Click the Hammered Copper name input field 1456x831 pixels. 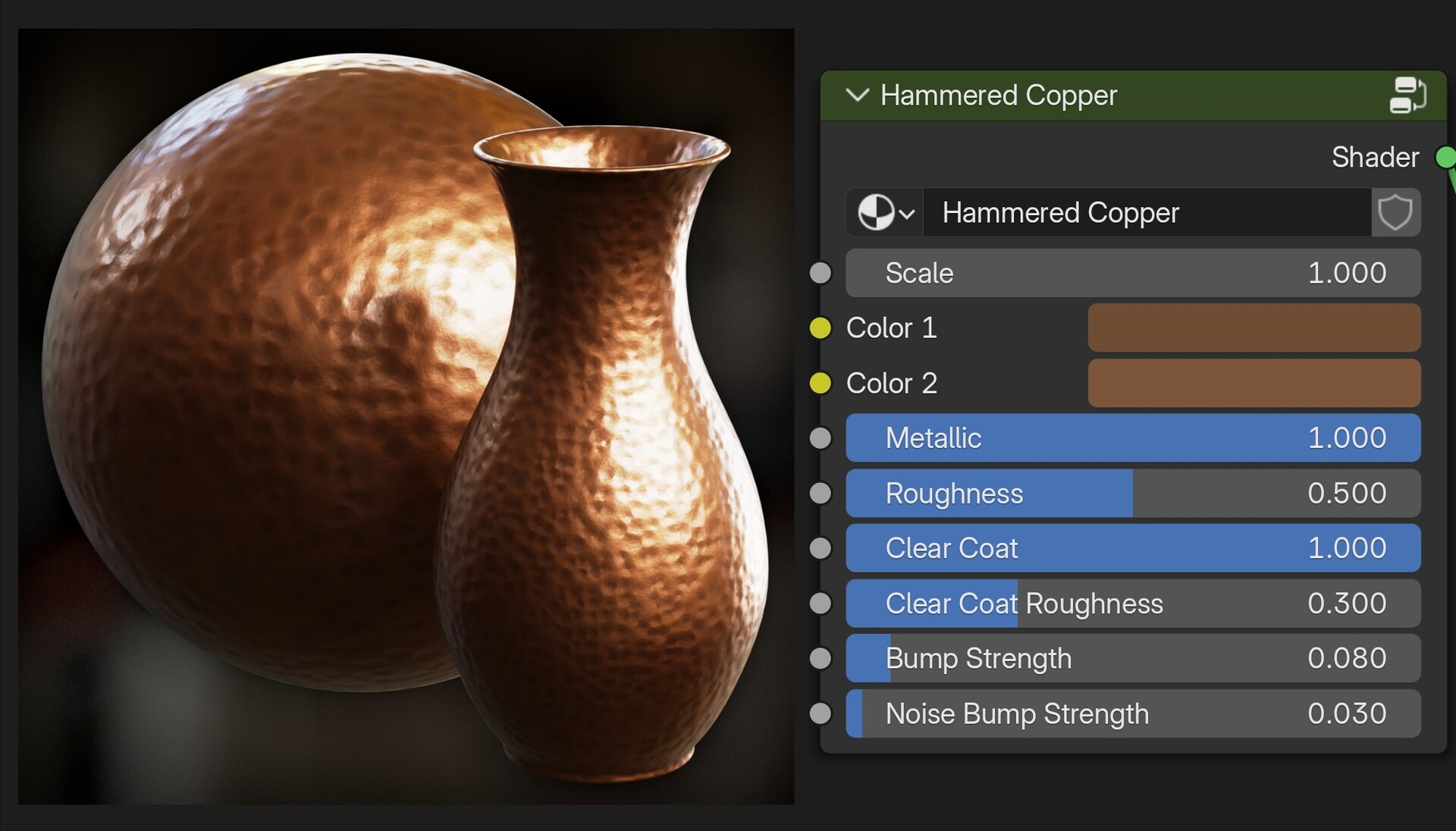point(1145,212)
